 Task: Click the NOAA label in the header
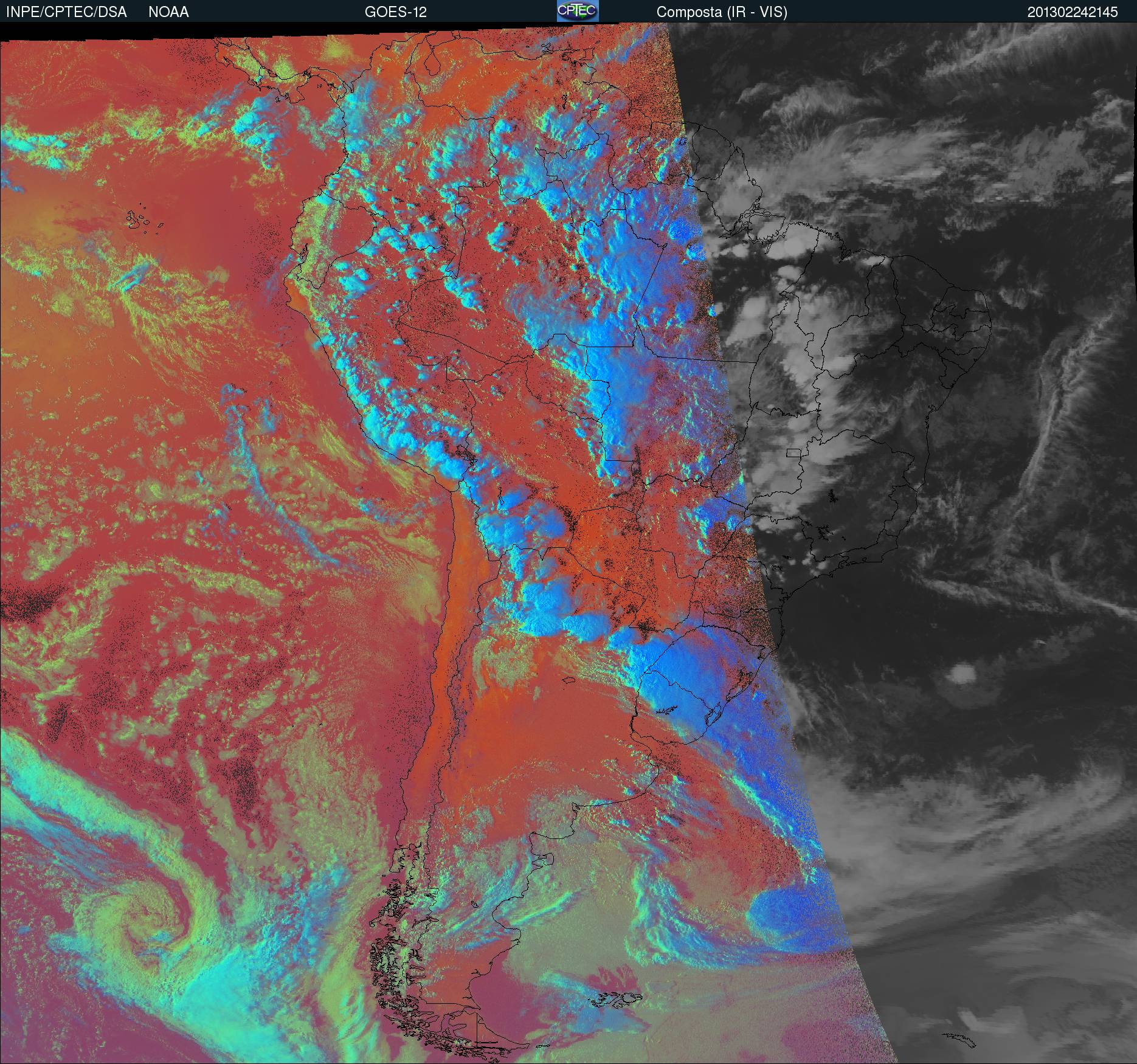168,12
